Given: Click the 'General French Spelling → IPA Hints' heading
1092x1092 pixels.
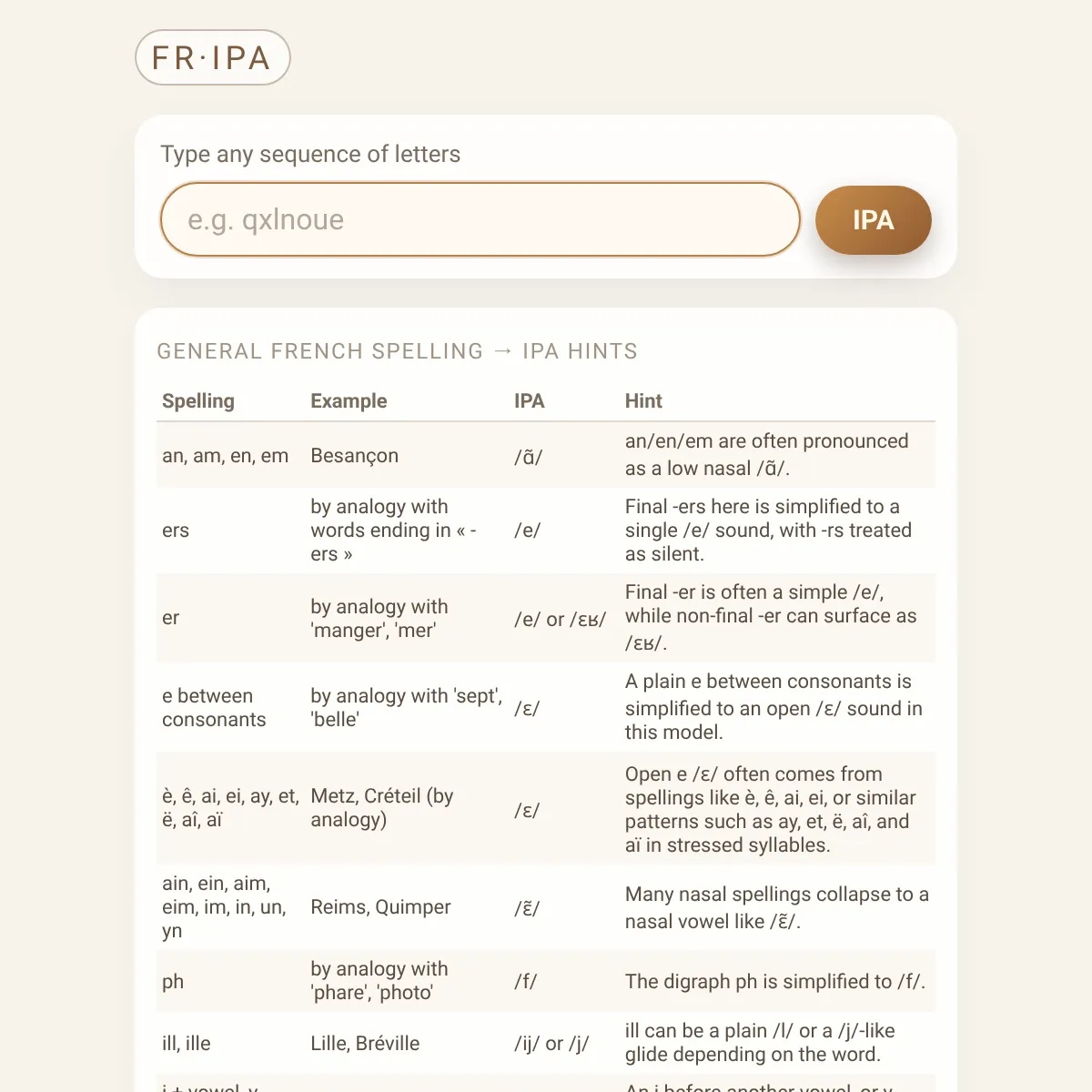Looking at the screenshot, I should [x=398, y=351].
